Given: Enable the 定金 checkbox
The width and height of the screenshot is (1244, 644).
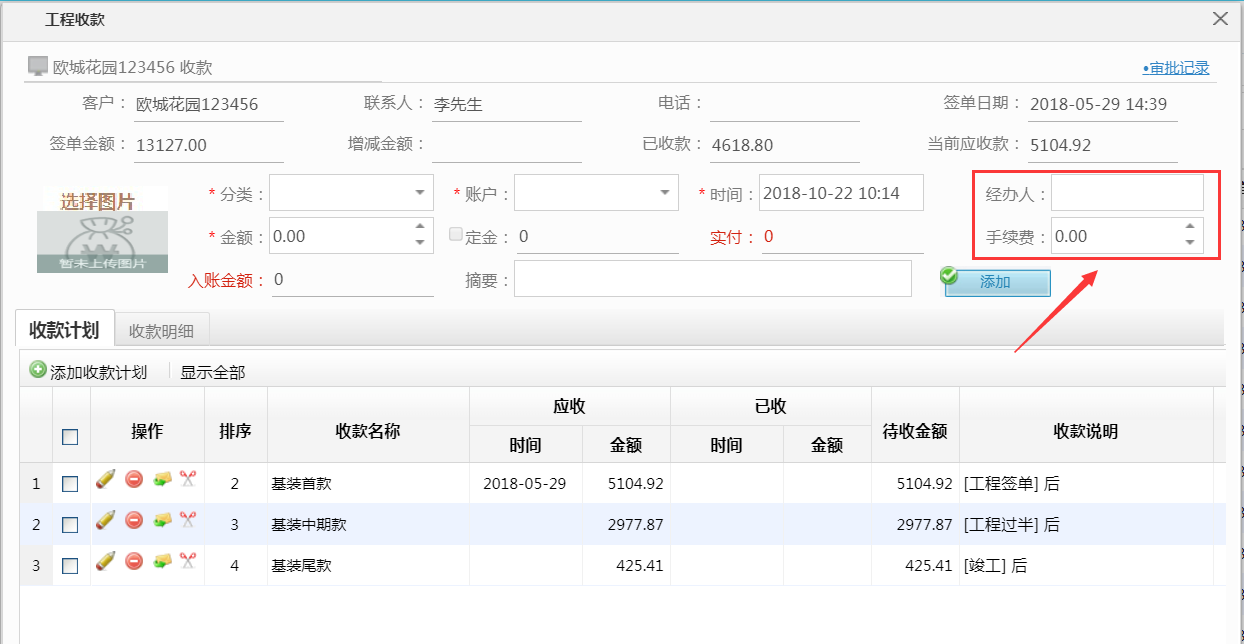Looking at the screenshot, I should (456, 234).
